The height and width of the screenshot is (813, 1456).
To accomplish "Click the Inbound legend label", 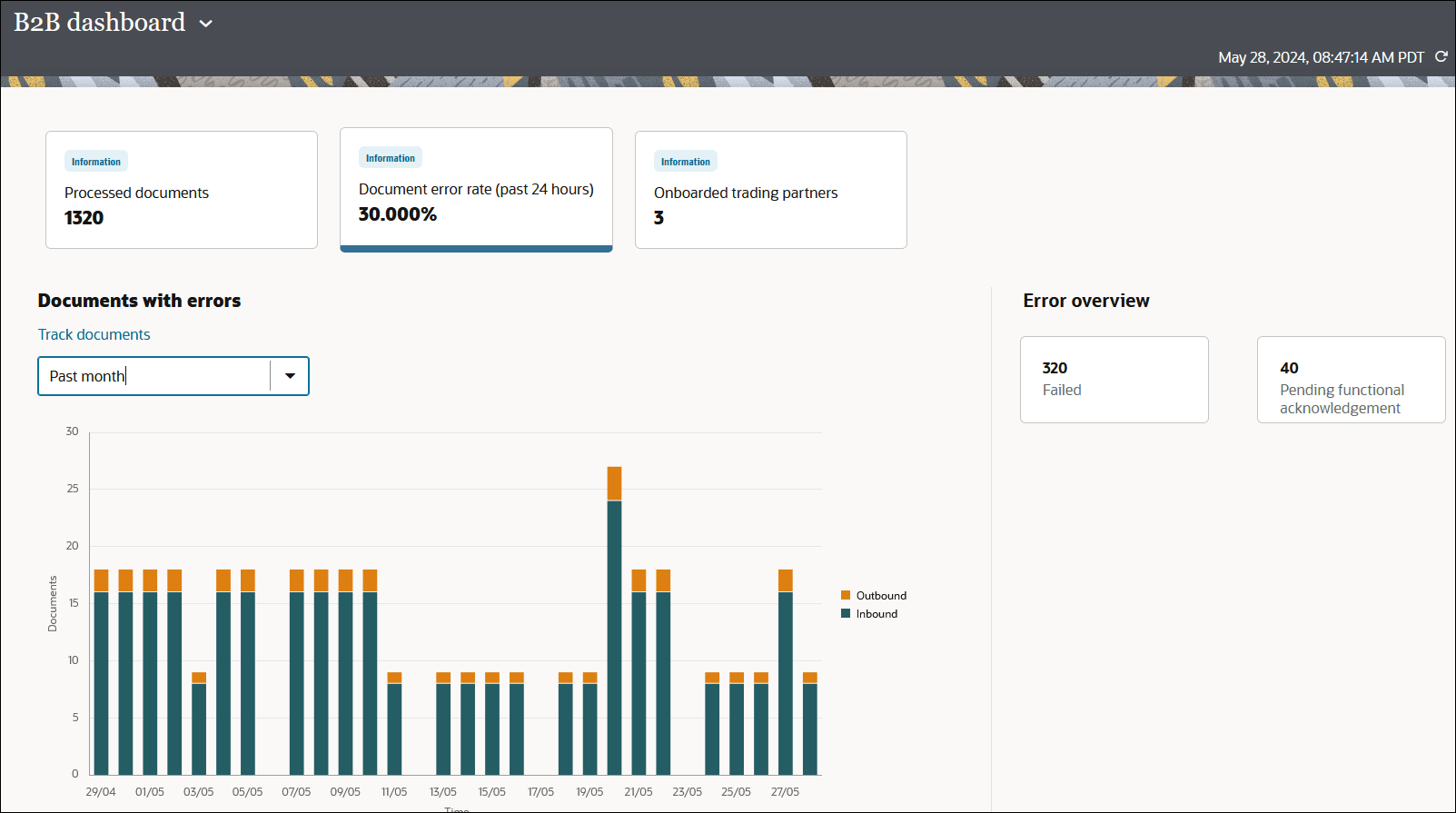I will 877,614.
